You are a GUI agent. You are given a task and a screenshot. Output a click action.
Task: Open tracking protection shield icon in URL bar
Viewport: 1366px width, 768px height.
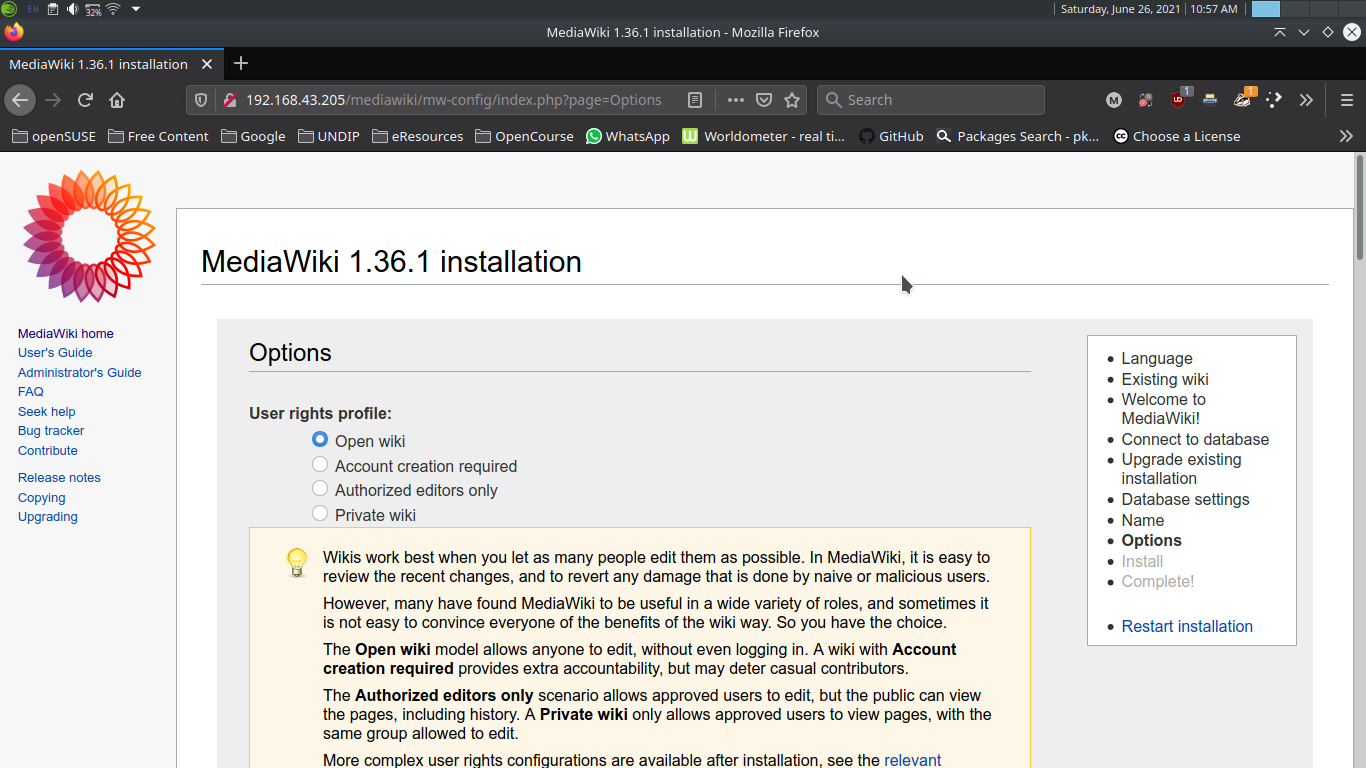click(x=201, y=100)
